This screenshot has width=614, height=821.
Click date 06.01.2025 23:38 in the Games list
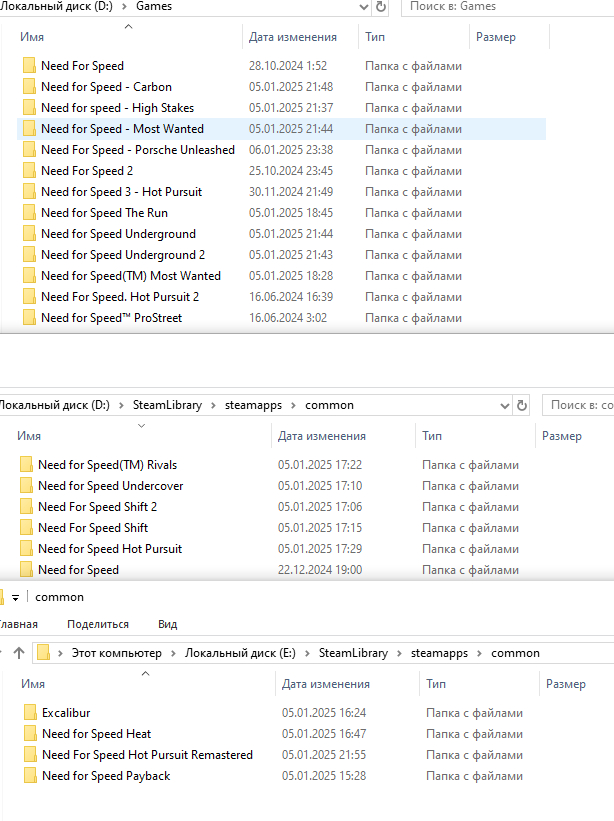(291, 150)
